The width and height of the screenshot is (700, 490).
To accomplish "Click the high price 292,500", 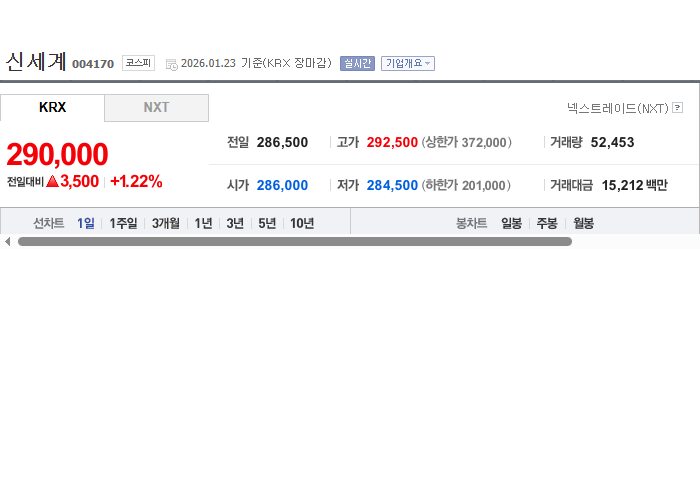I will pos(392,142).
